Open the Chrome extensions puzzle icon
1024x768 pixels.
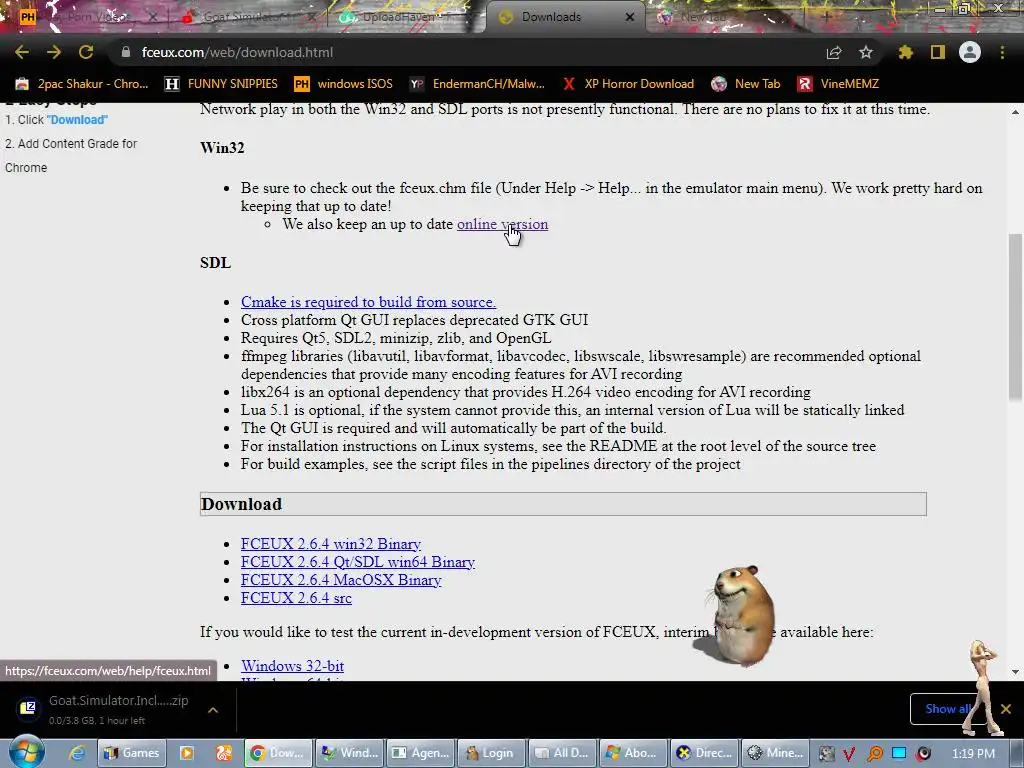pos(905,52)
